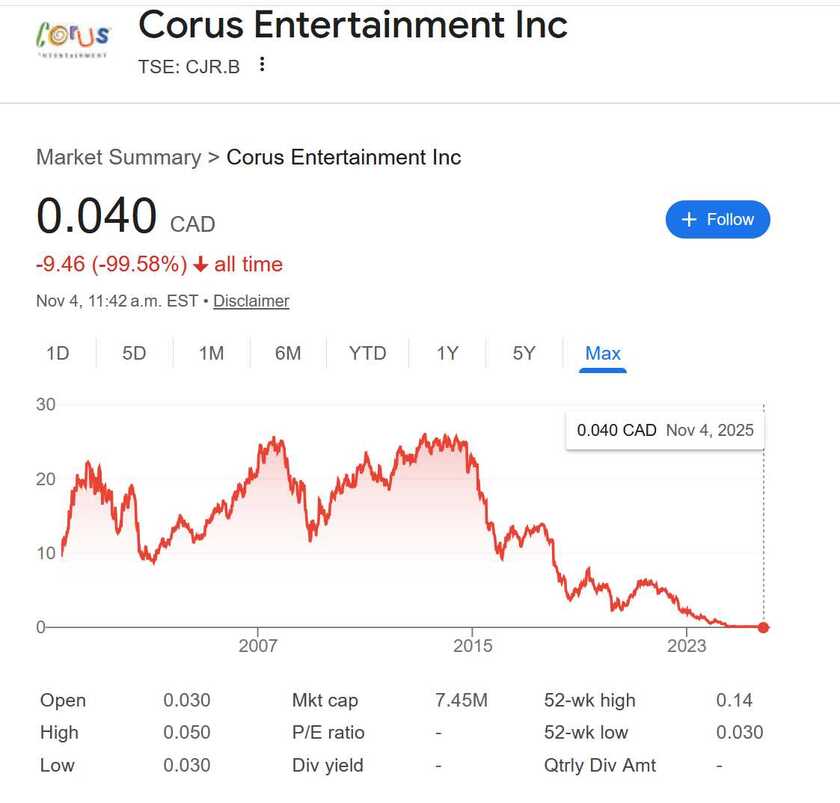Click the 2007 label on chart axis
This screenshot has height=803, width=840.
pos(258,646)
